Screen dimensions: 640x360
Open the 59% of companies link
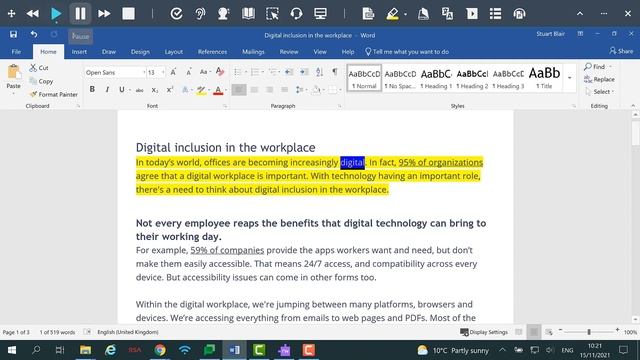[x=227, y=250]
